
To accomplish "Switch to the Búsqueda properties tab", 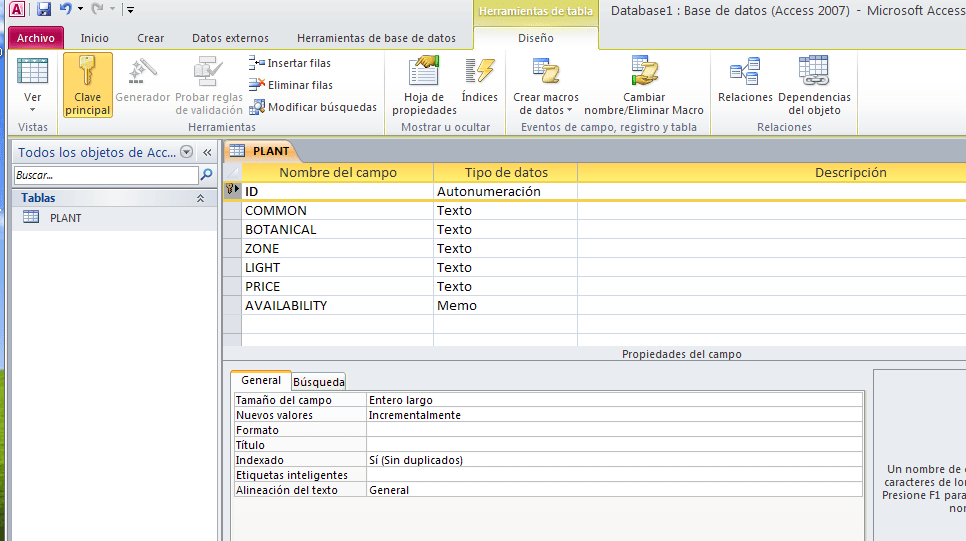I will click(319, 381).
